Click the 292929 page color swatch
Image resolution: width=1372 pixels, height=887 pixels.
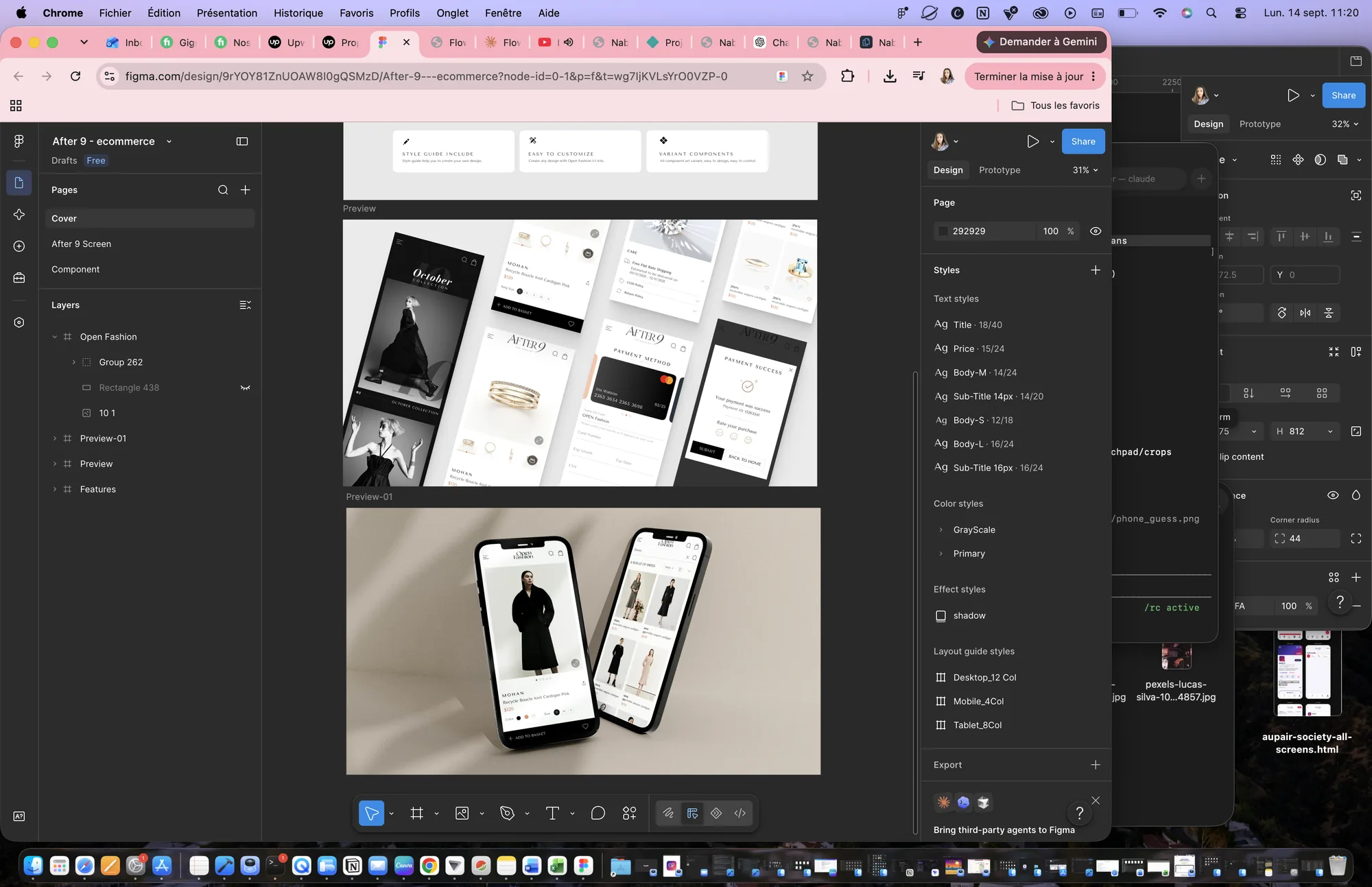[x=943, y=231]
